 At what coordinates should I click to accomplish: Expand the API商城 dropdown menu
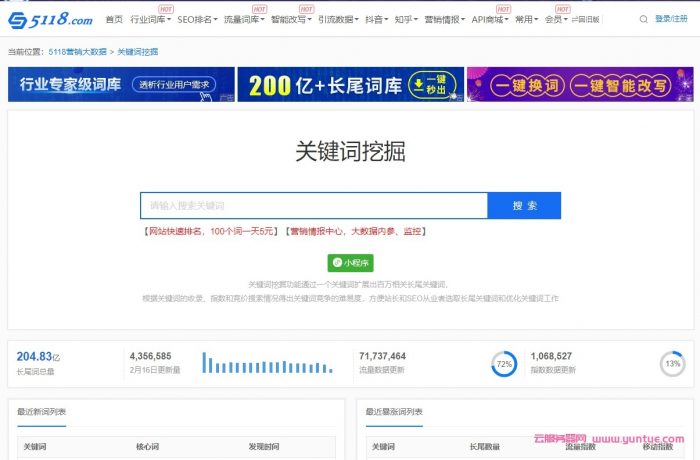489,19
